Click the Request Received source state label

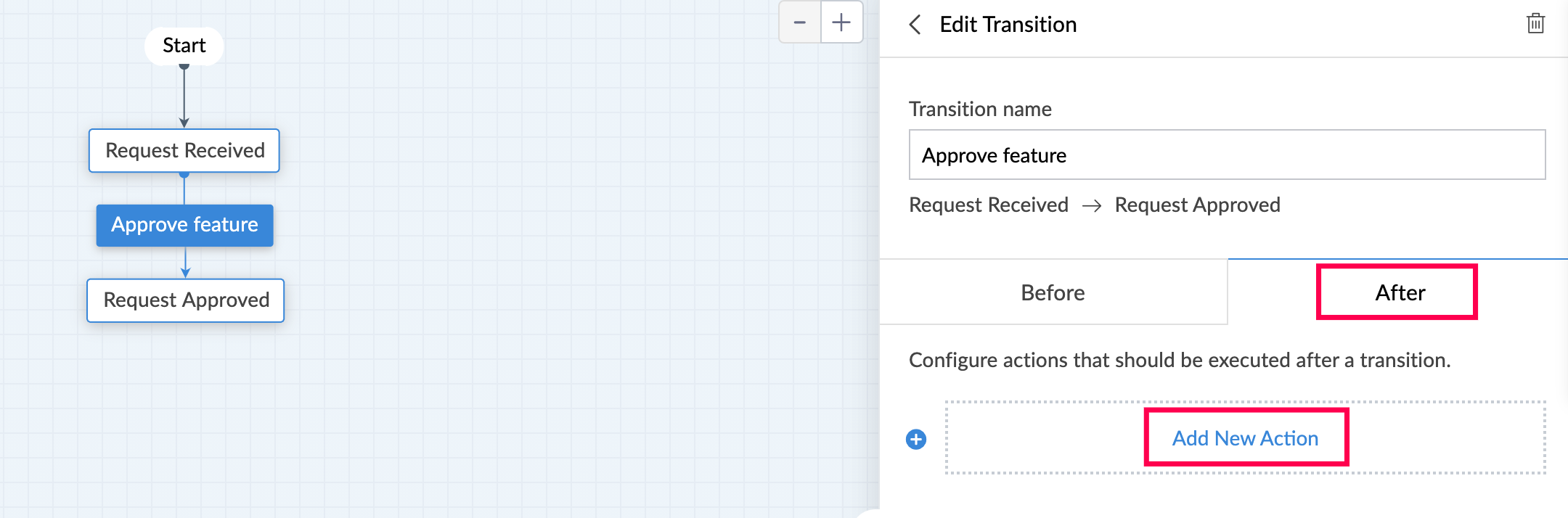[x=988, y=205]
